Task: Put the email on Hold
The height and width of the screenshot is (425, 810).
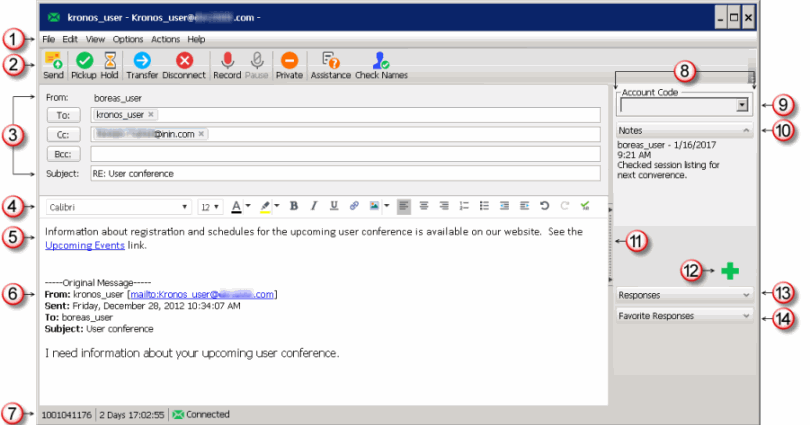Action: [x=109, y=62]
